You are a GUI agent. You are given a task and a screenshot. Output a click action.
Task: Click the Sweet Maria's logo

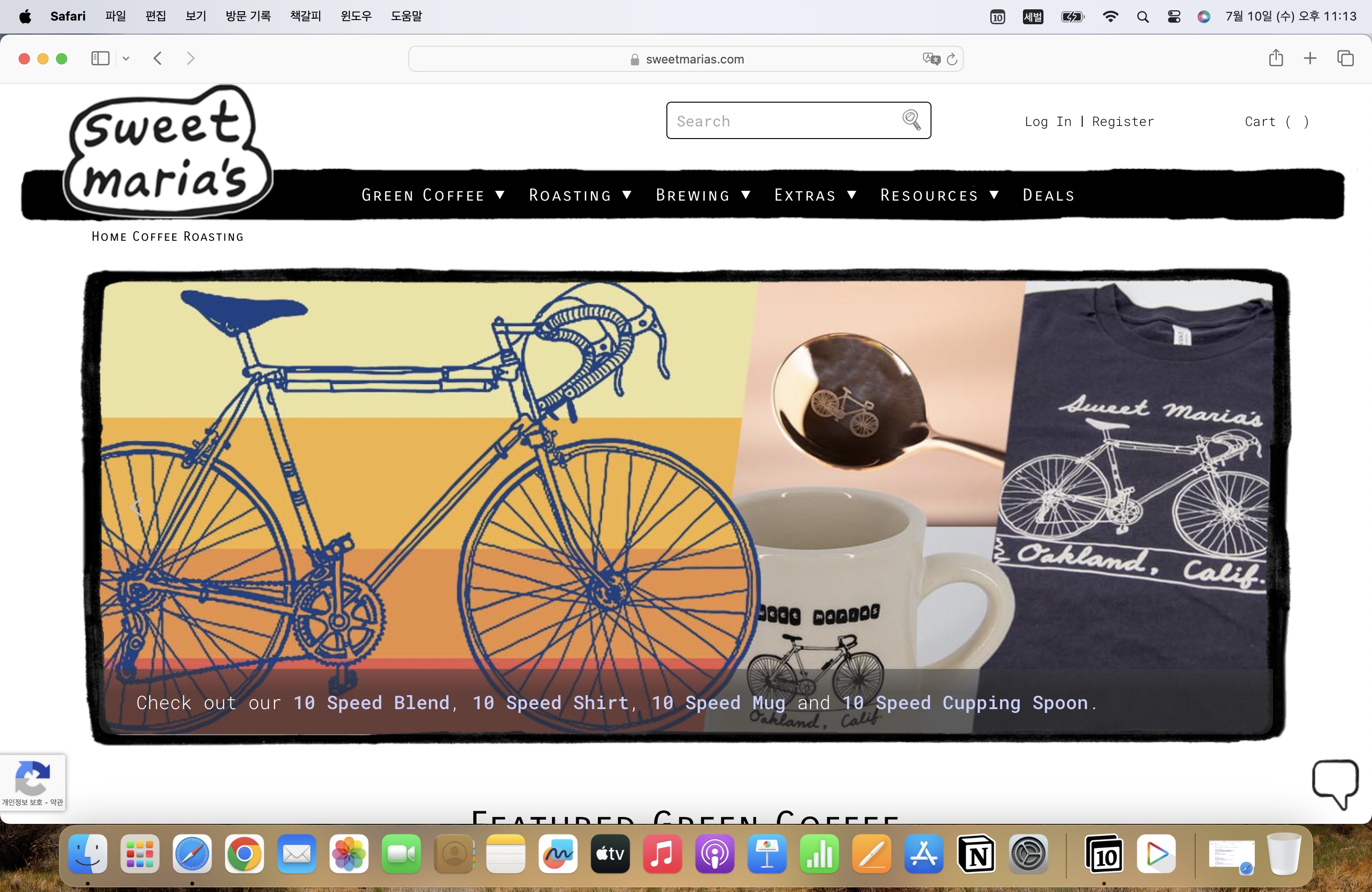click(167, 151)
